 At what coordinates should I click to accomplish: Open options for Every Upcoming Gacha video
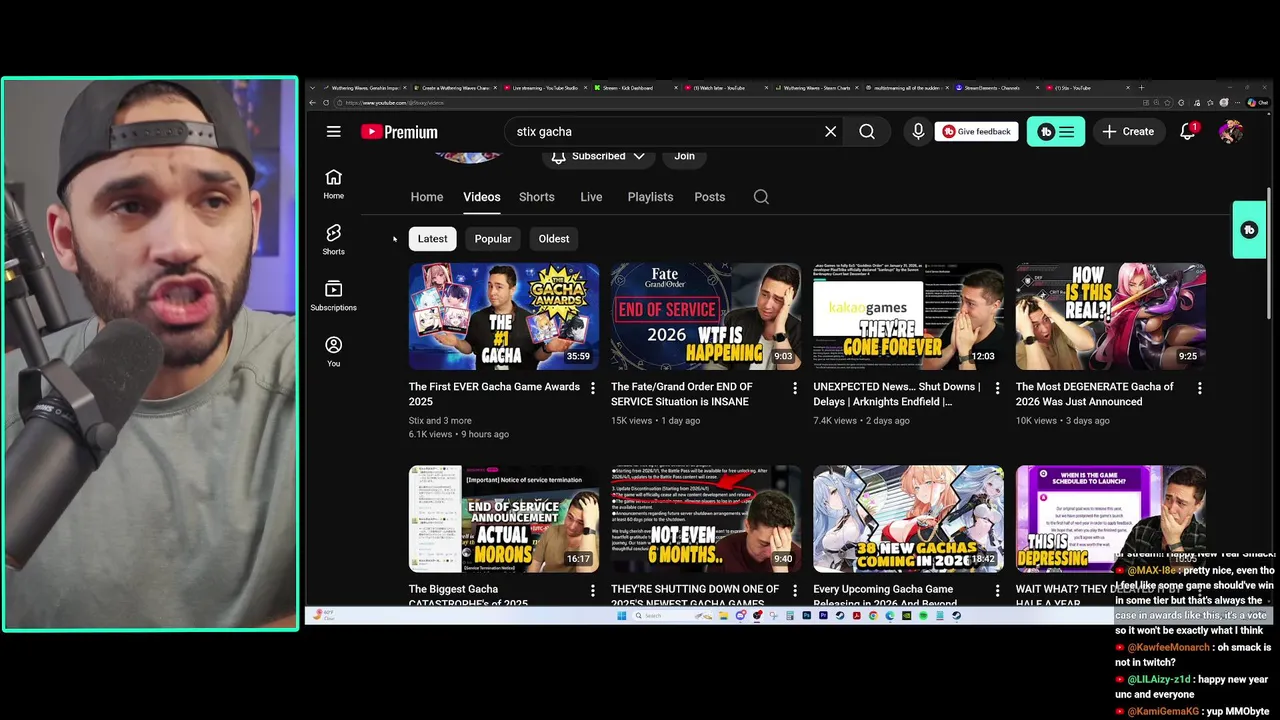[997, 591]
